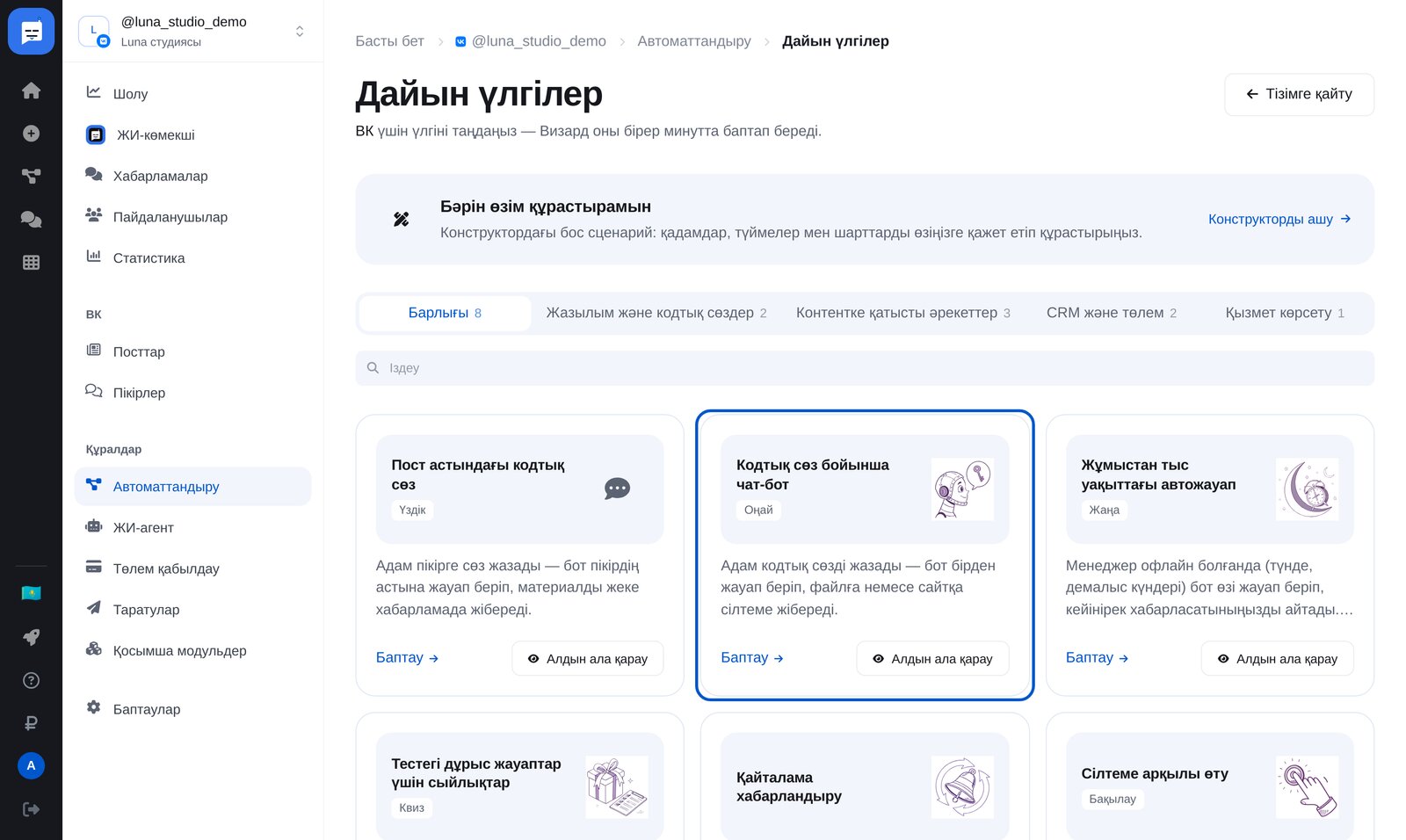The image size is (1406, 840).
Task: Open the flow nodes icon in the rail
Action: (x=31, y=176)
